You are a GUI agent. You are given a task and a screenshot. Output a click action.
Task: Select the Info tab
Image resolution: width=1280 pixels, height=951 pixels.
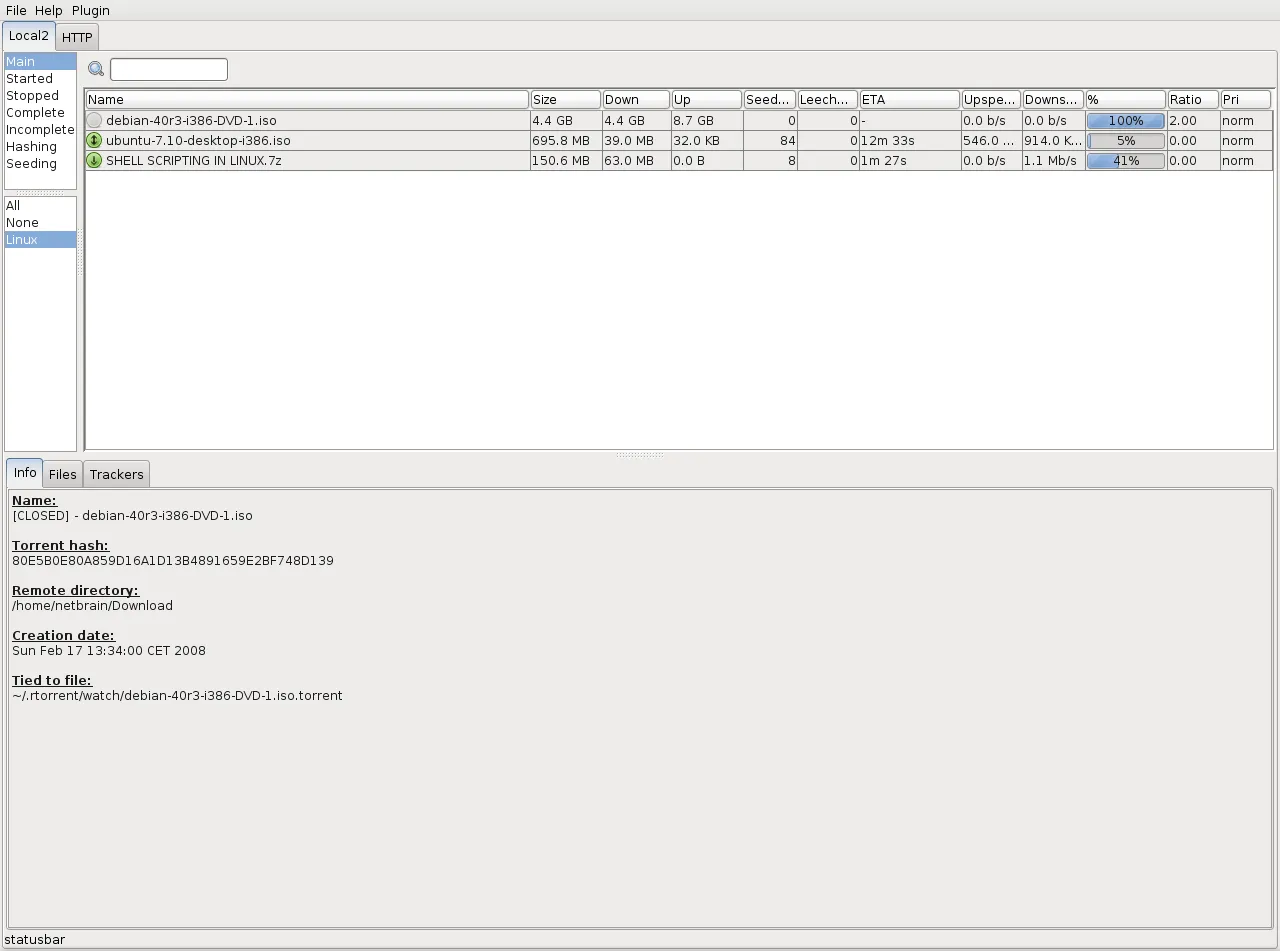point(23,472)
